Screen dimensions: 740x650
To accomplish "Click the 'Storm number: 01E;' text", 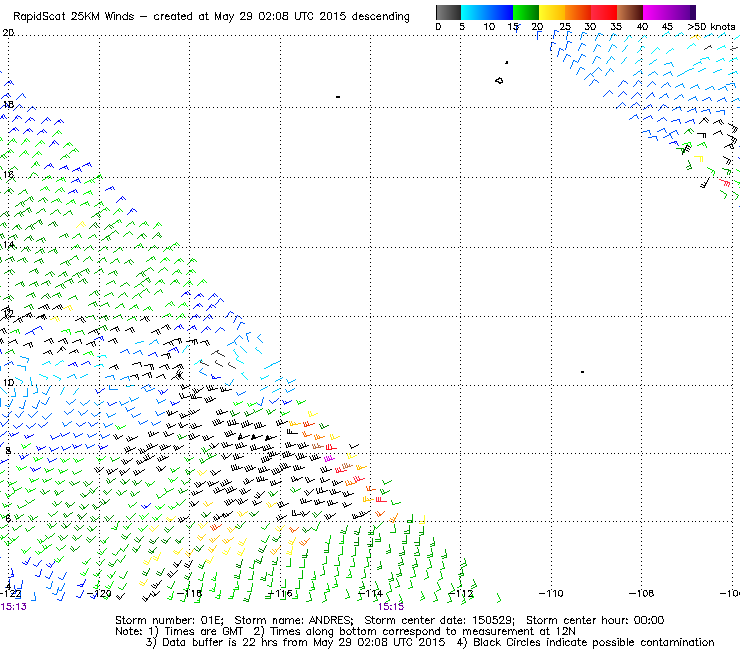I will click(169, 620).
